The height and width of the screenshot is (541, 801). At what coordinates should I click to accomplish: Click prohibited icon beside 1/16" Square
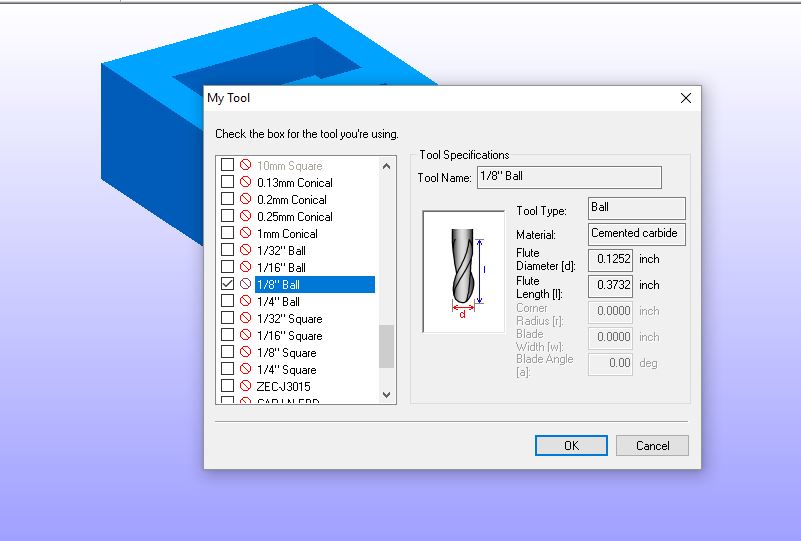click(246, 335)
